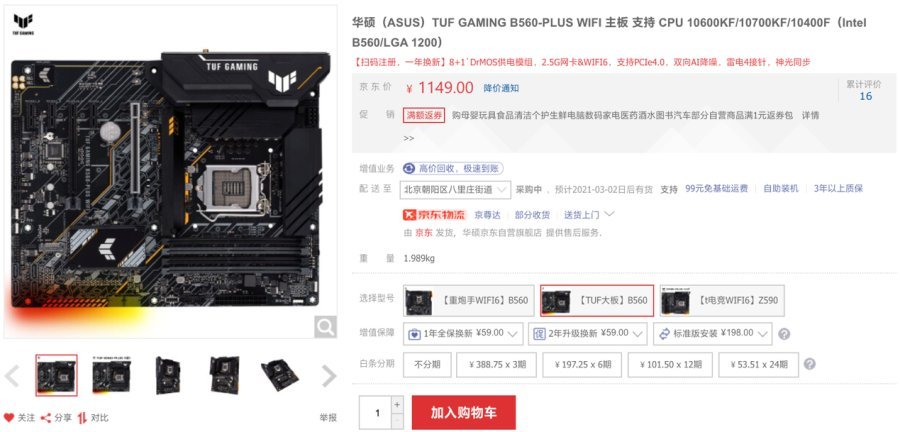The height and width of the screenshot is (432, 900).
Task: Click the quantity input field
Action: (x=377, y=412)
